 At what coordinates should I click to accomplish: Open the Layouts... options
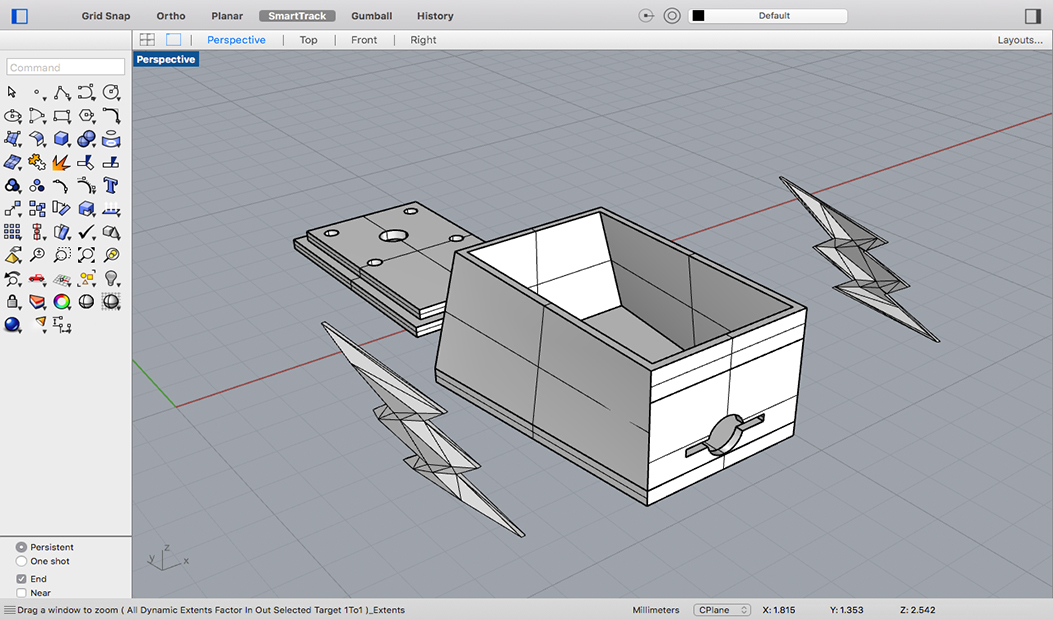click(1019, 40)
